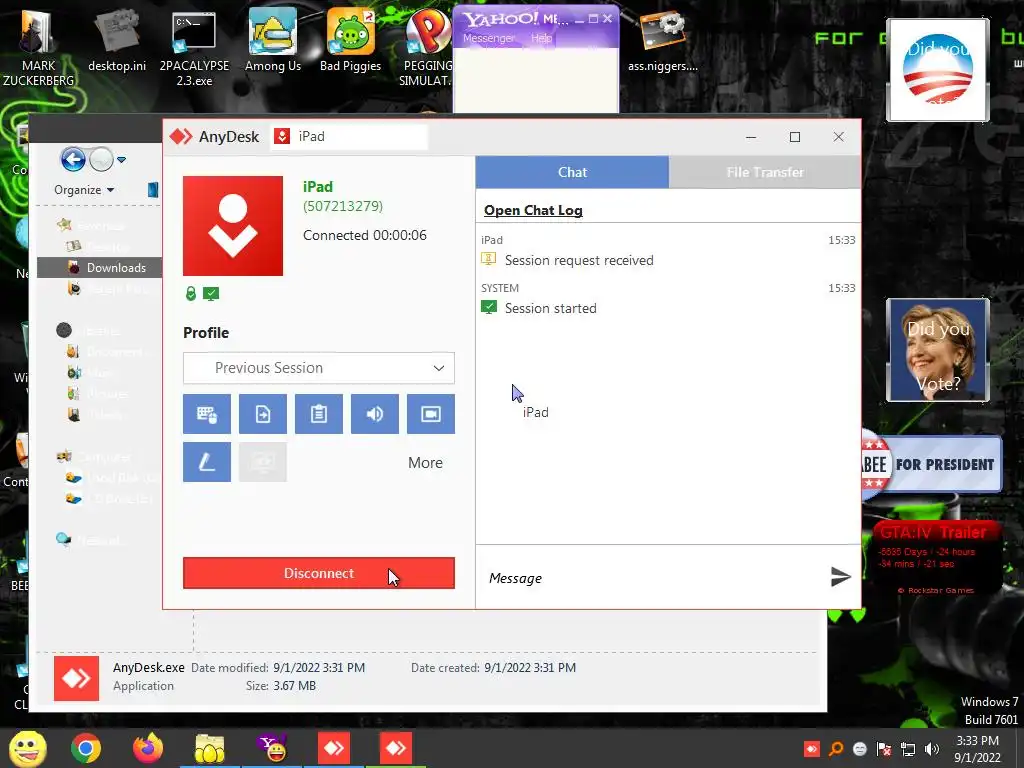This screenshot has width=1024, height=768.
Task: Click the Hillary Did you Vote gadget
Action: pyautogui.click(x=938, y=350)
